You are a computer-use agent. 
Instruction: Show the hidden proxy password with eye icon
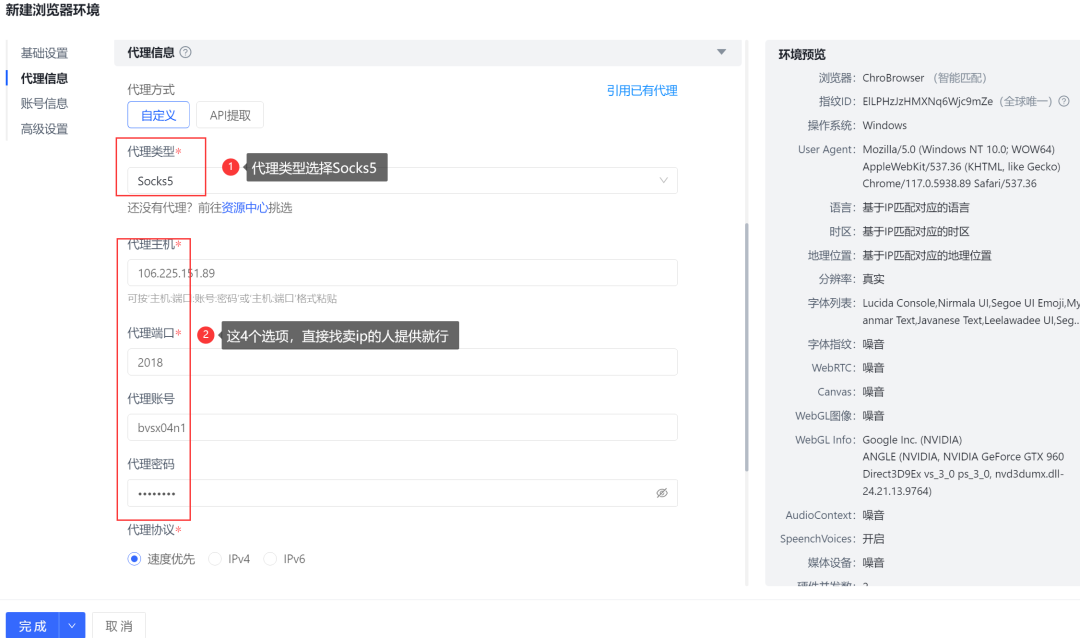tap(661, 493)
